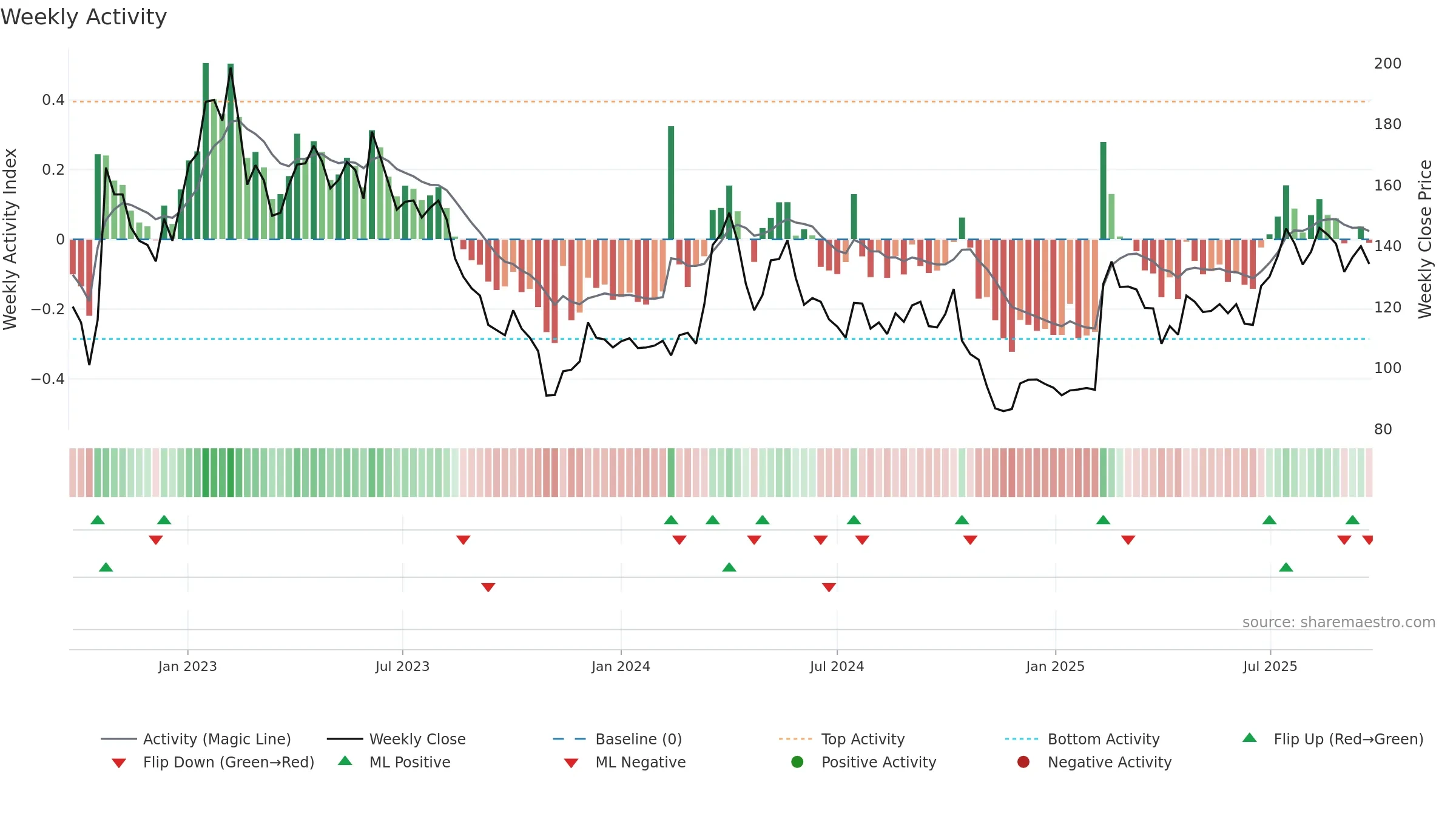Viewport: 1456px width, 819px height.
Task: Click the −0.4 activity index tick
Action: coord(47,379)
